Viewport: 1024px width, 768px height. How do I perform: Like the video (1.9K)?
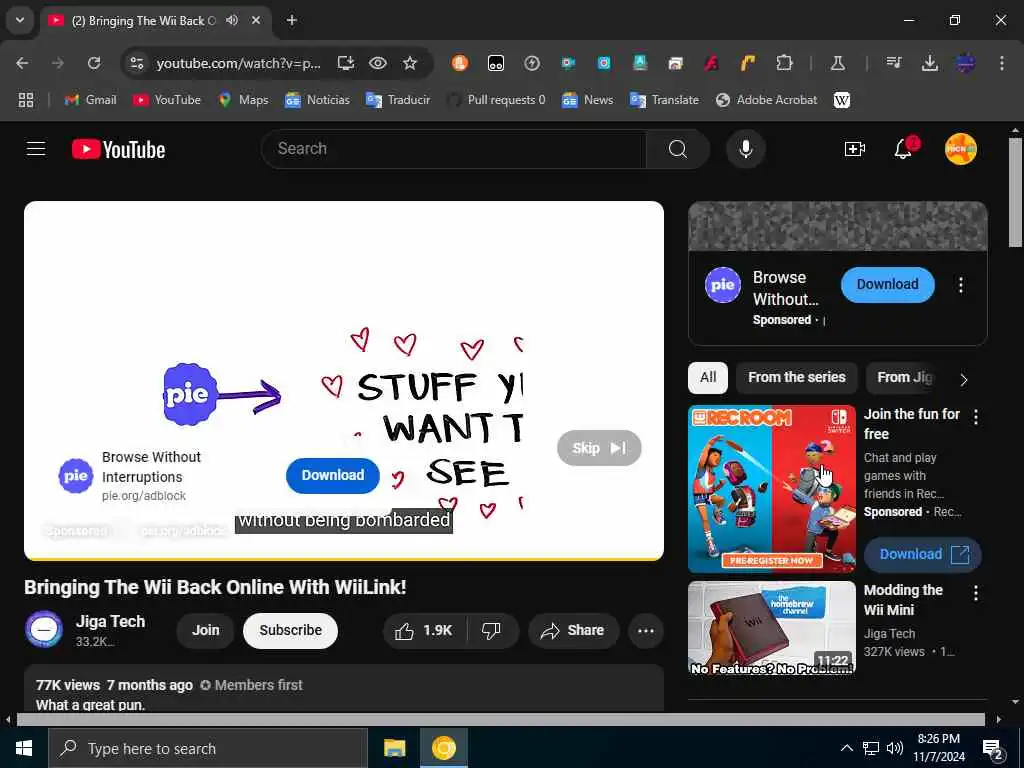(424, 630)
